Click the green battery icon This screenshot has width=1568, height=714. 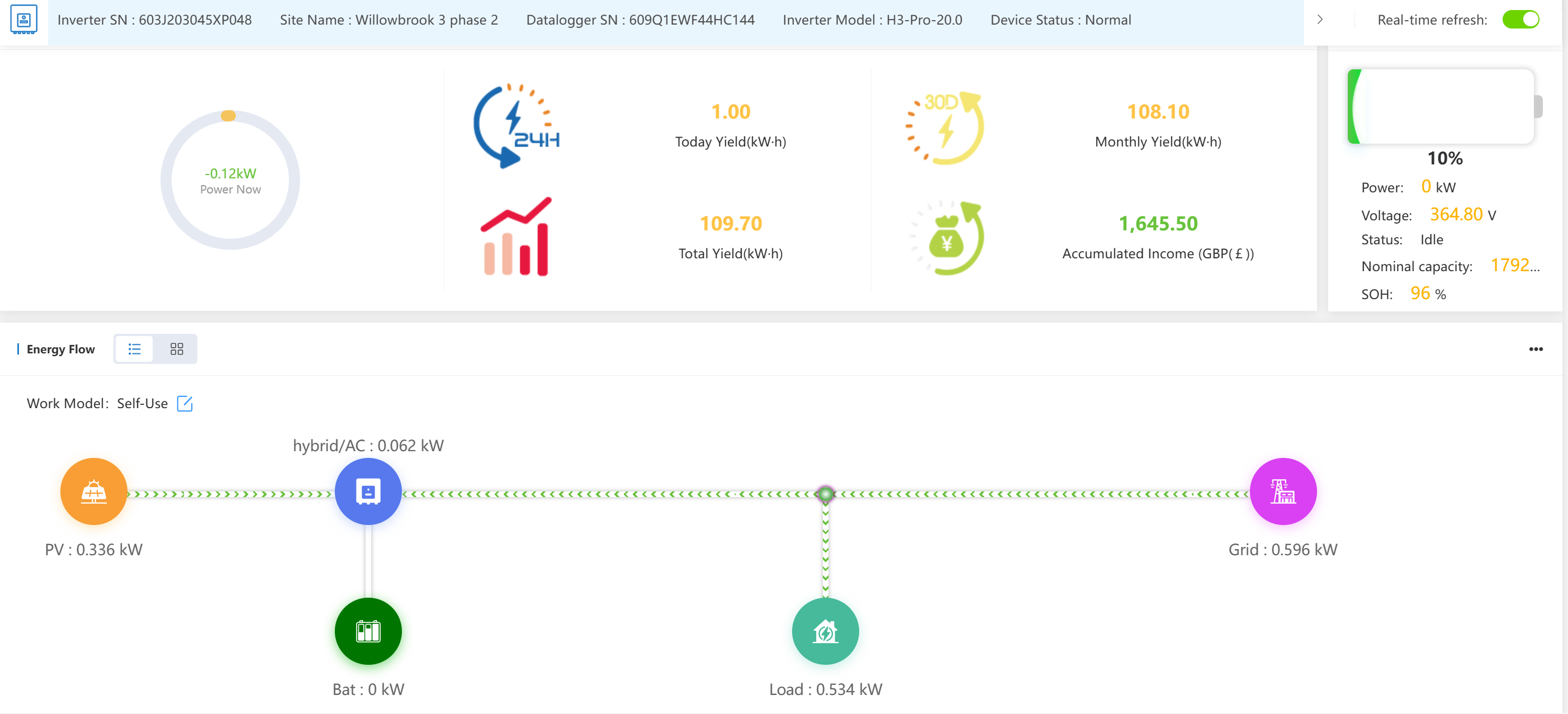tap(368, 631)
